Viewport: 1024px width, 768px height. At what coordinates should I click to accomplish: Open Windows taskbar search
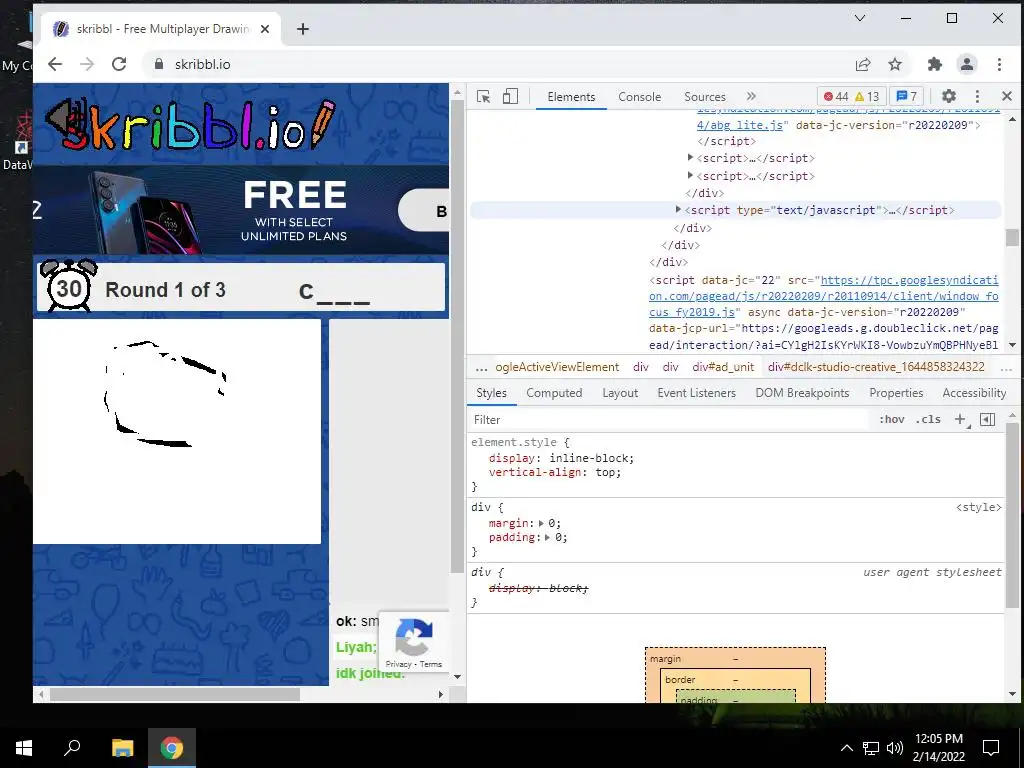[x=72, y=748]
